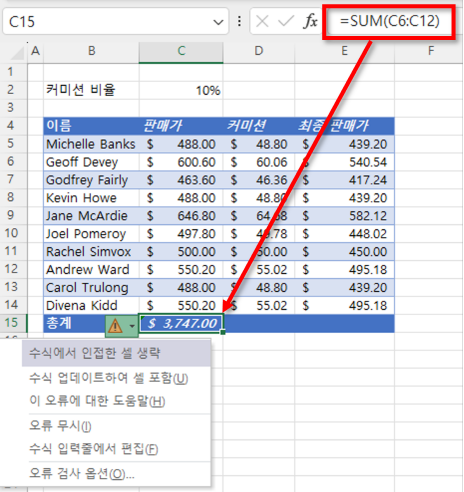
Task: Click the 540.54 final price cell
Action: pyautogui.click(x=344, y=162)
